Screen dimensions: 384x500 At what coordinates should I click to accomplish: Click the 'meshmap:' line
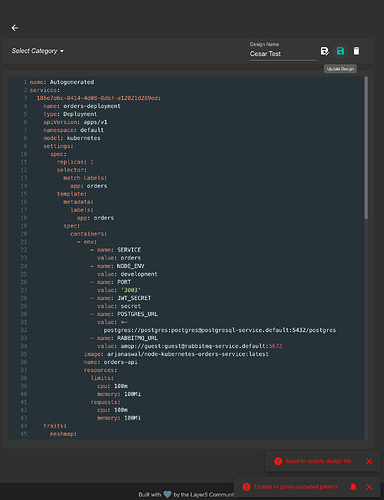63,434
